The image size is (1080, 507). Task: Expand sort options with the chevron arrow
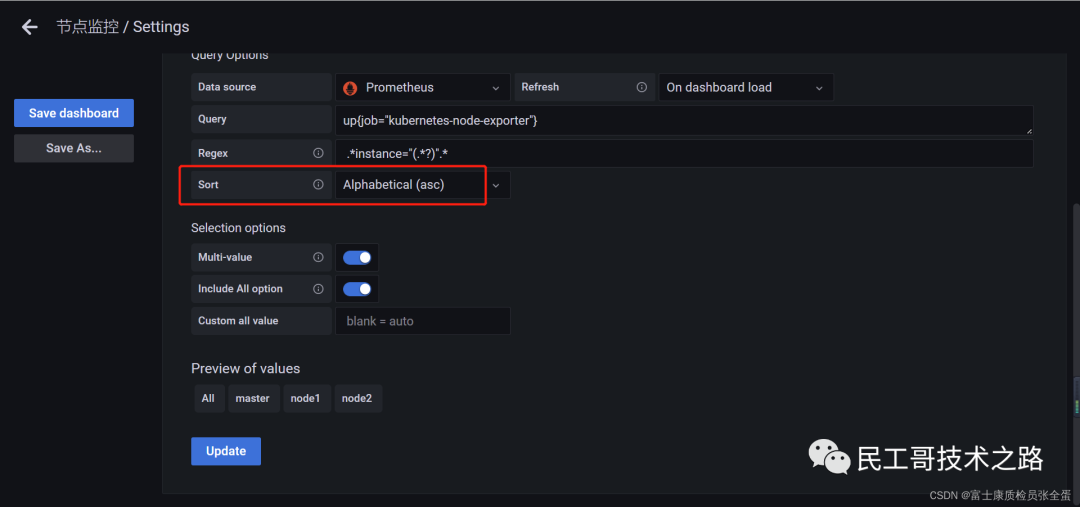point(497,185)
